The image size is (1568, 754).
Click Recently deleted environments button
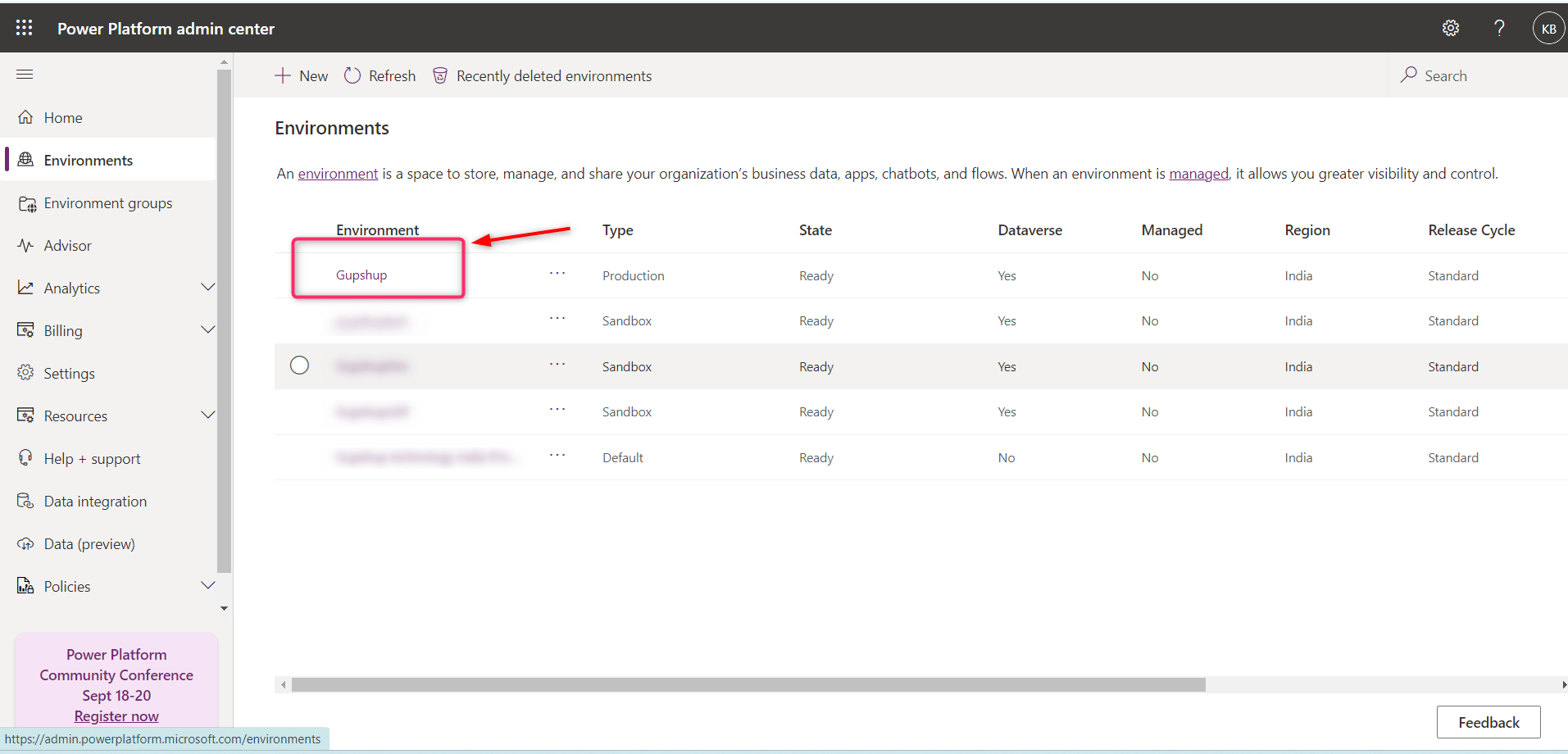tap(543, 75)
